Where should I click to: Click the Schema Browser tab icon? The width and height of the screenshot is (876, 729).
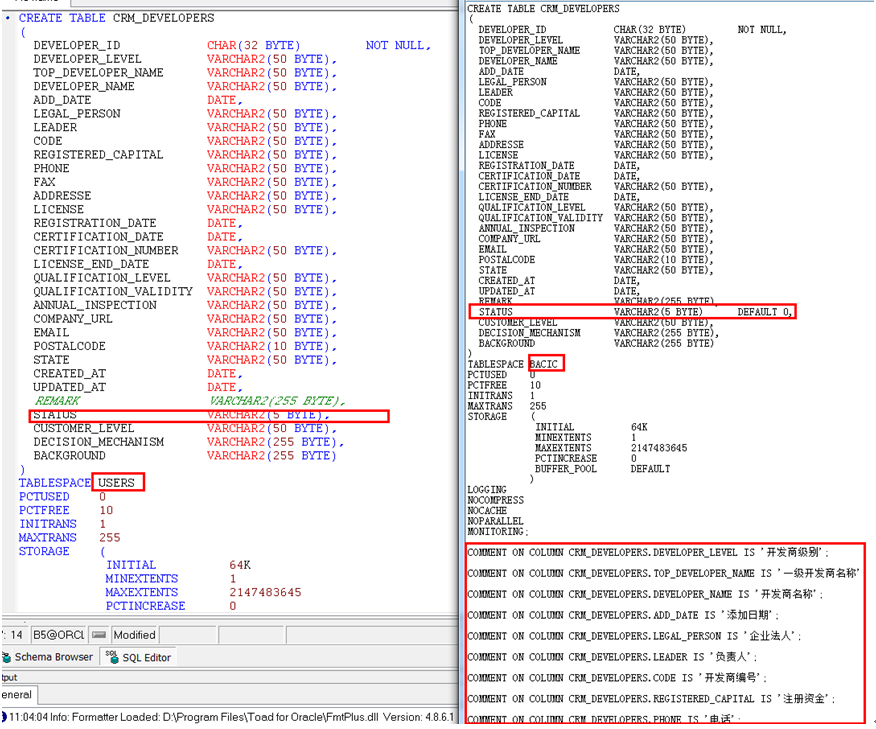coord(7,657)
